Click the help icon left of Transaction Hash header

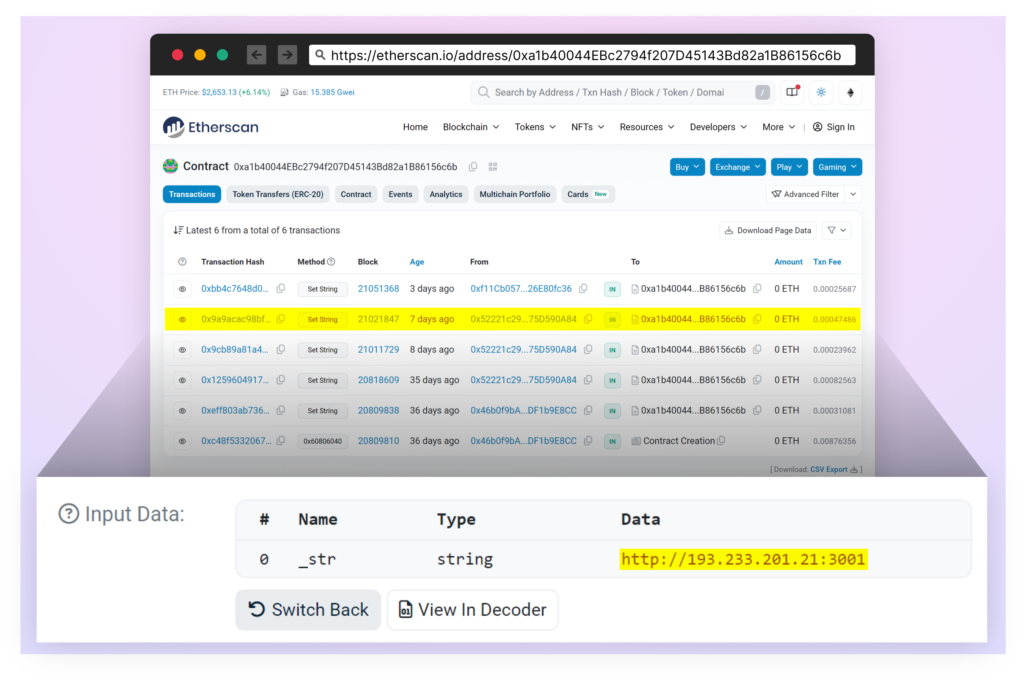click(182, 261)
